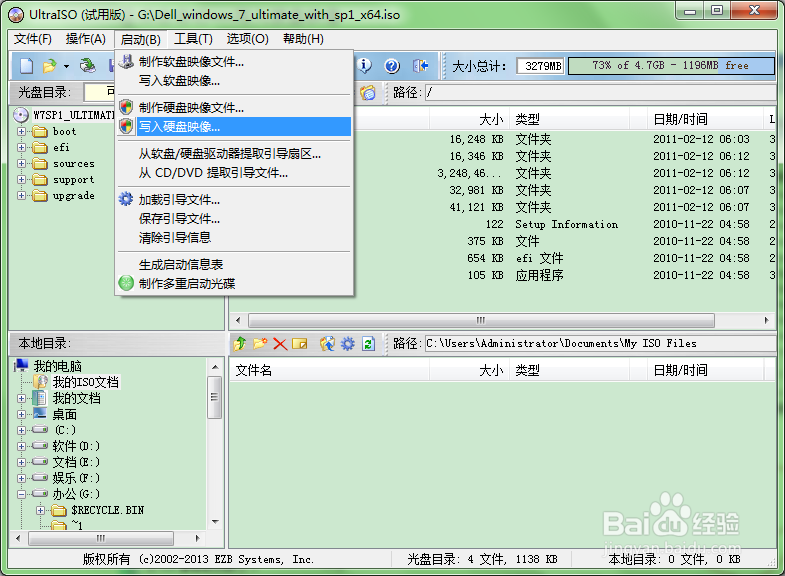Click the 应用程序 type row
Screen dimensions: 785x576
[539, 275]
